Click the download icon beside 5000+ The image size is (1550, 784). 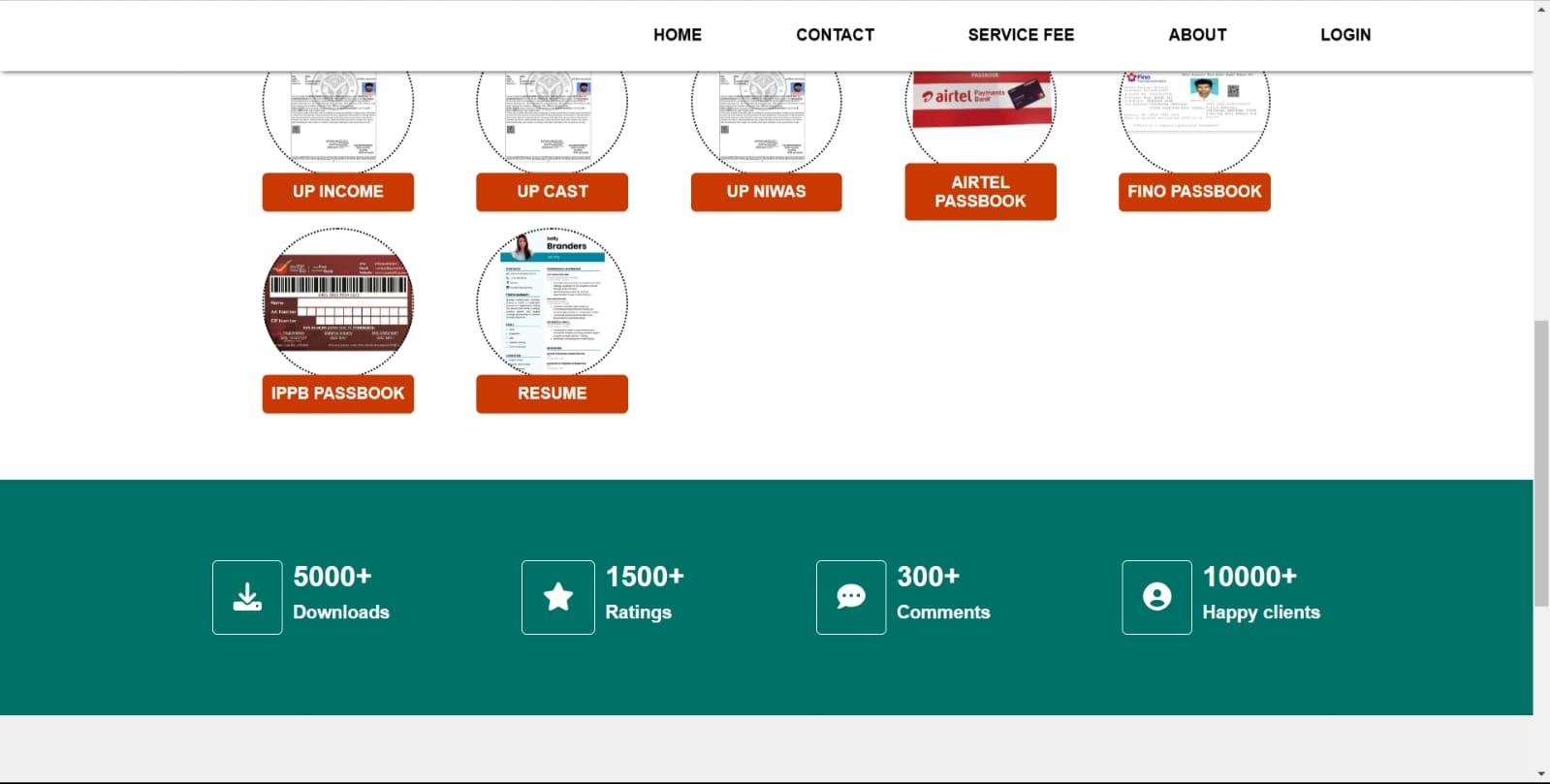coord(247,597)
